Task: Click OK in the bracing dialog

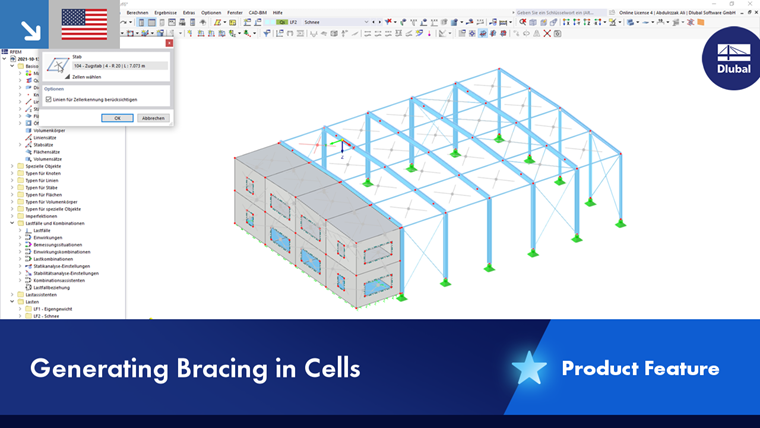Action: pyautogui.click(x=117, y=118)
